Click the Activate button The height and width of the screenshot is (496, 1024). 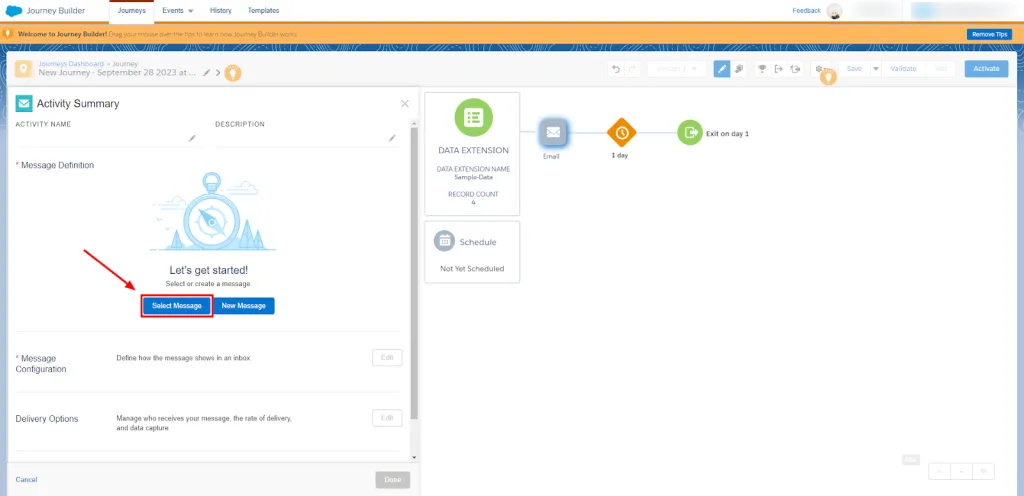[986, 69]
